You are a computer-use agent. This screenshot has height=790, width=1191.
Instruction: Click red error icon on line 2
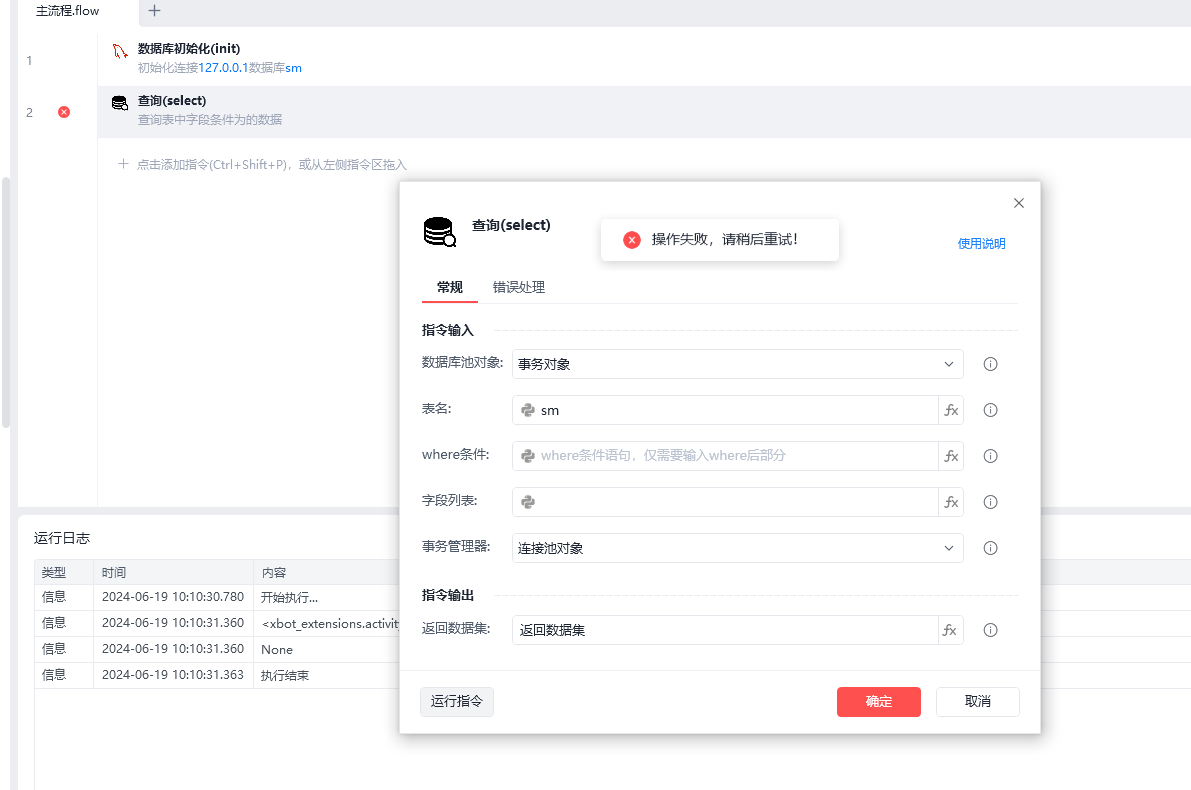64,112
